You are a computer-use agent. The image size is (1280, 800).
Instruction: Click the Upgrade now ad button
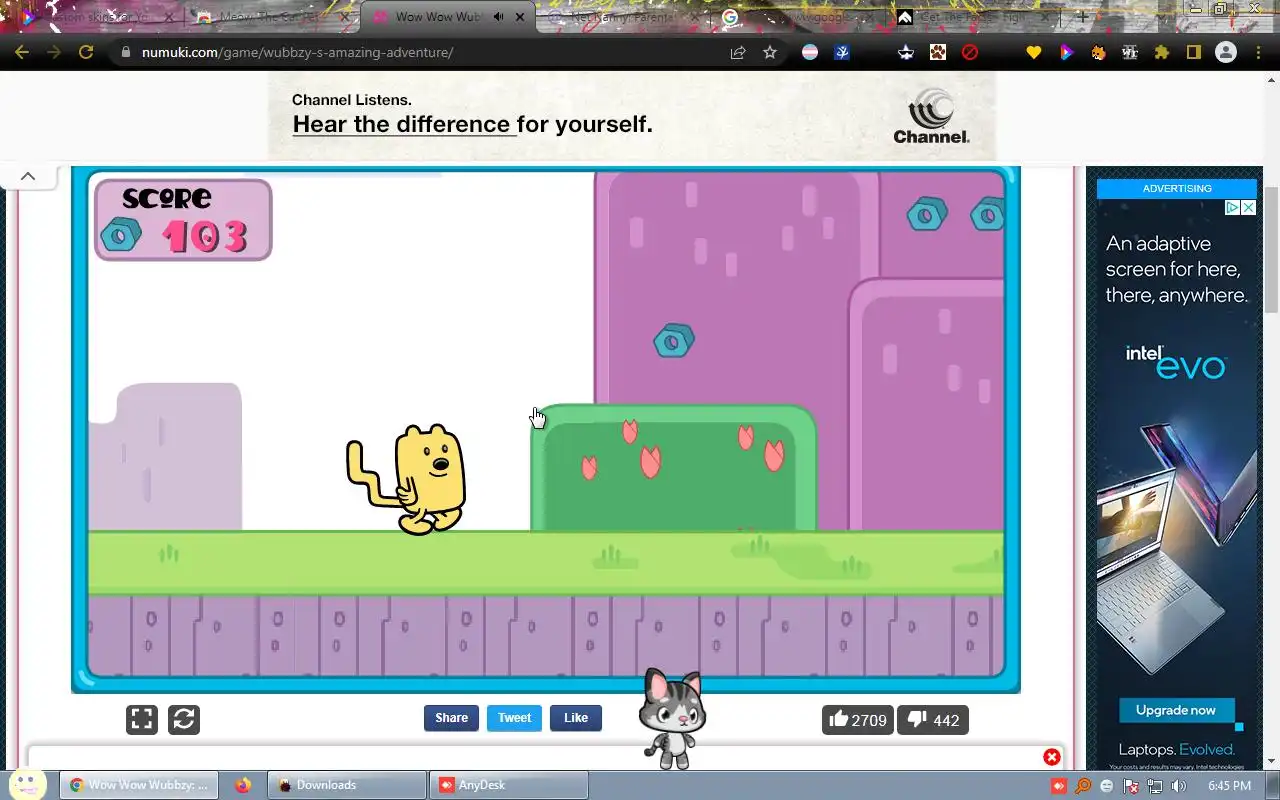coord(1176,710)
